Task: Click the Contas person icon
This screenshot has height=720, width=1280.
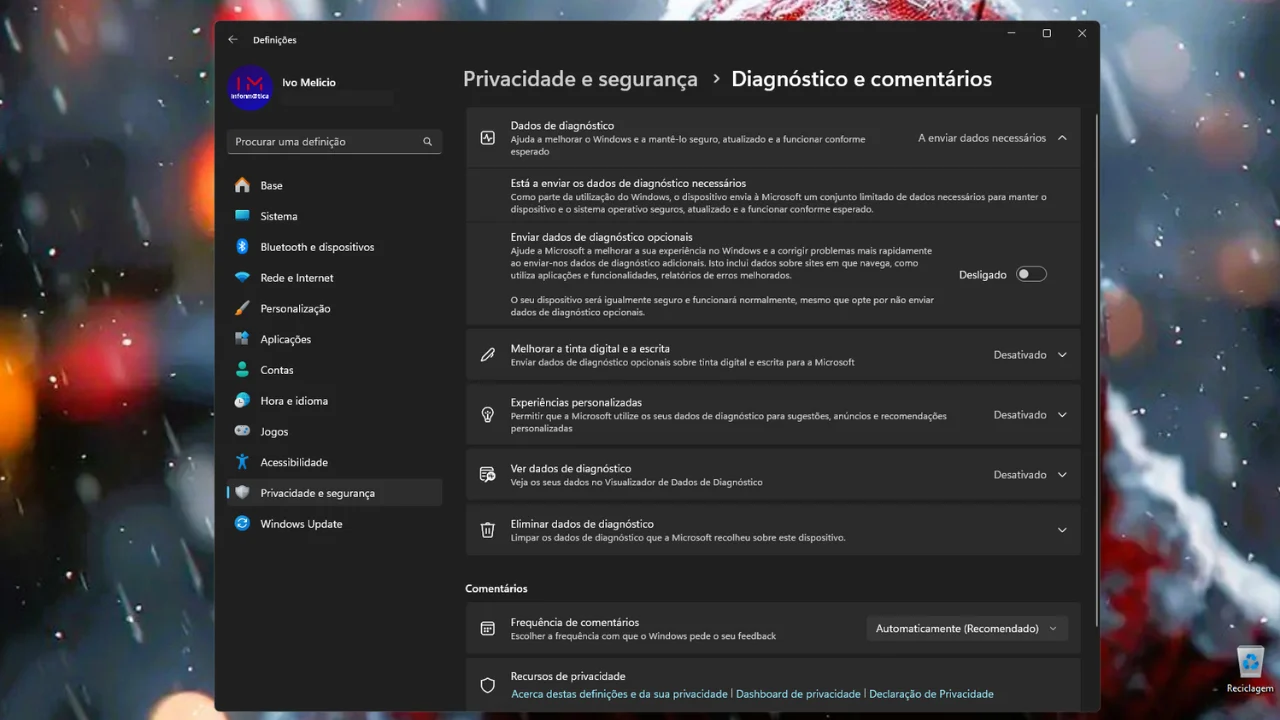Action: tap(242, 370)
